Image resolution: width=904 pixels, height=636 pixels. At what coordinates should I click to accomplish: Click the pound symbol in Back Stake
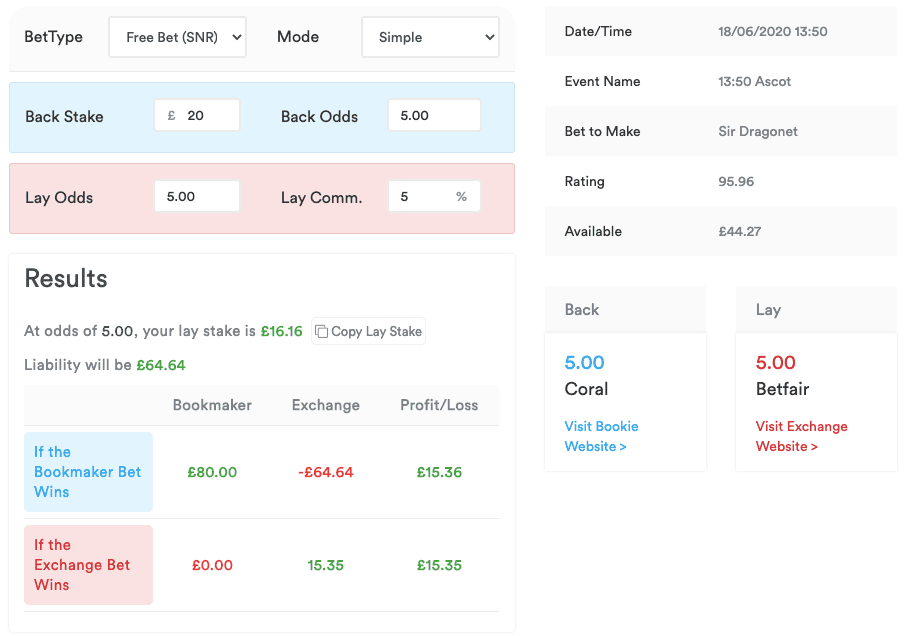[x=171, y=116]
